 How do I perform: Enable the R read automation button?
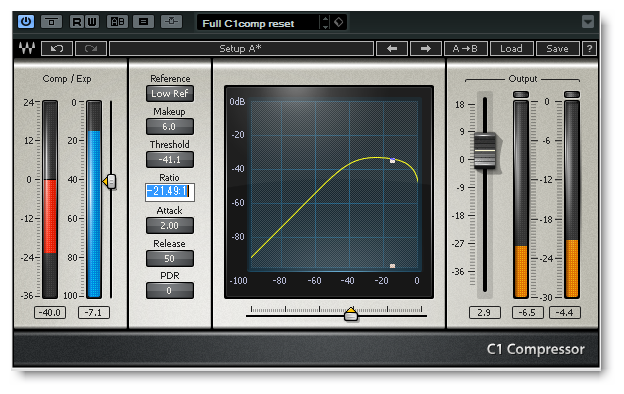(x=76, y=21)
